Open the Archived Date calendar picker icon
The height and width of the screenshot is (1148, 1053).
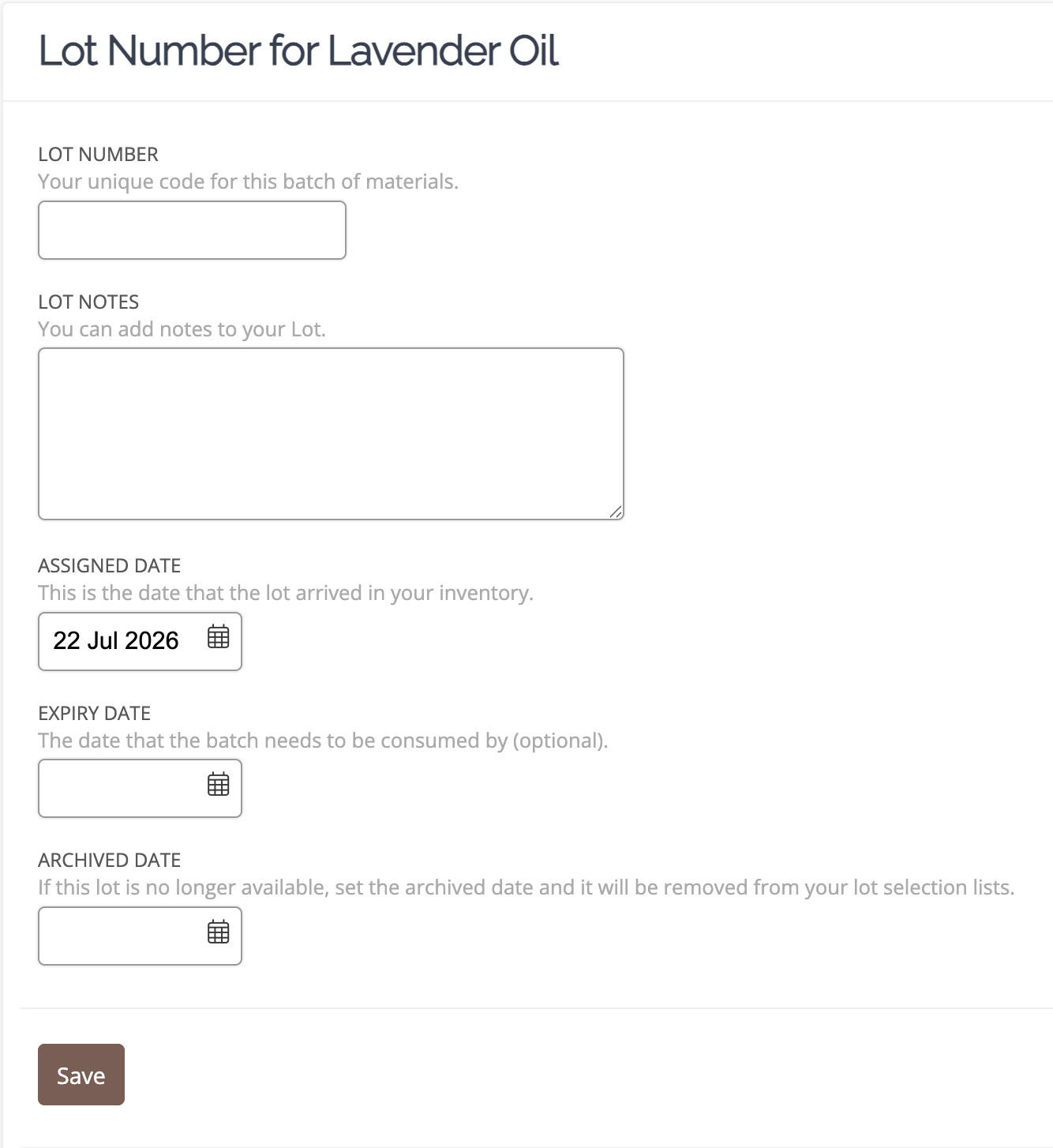click(218, 932)
